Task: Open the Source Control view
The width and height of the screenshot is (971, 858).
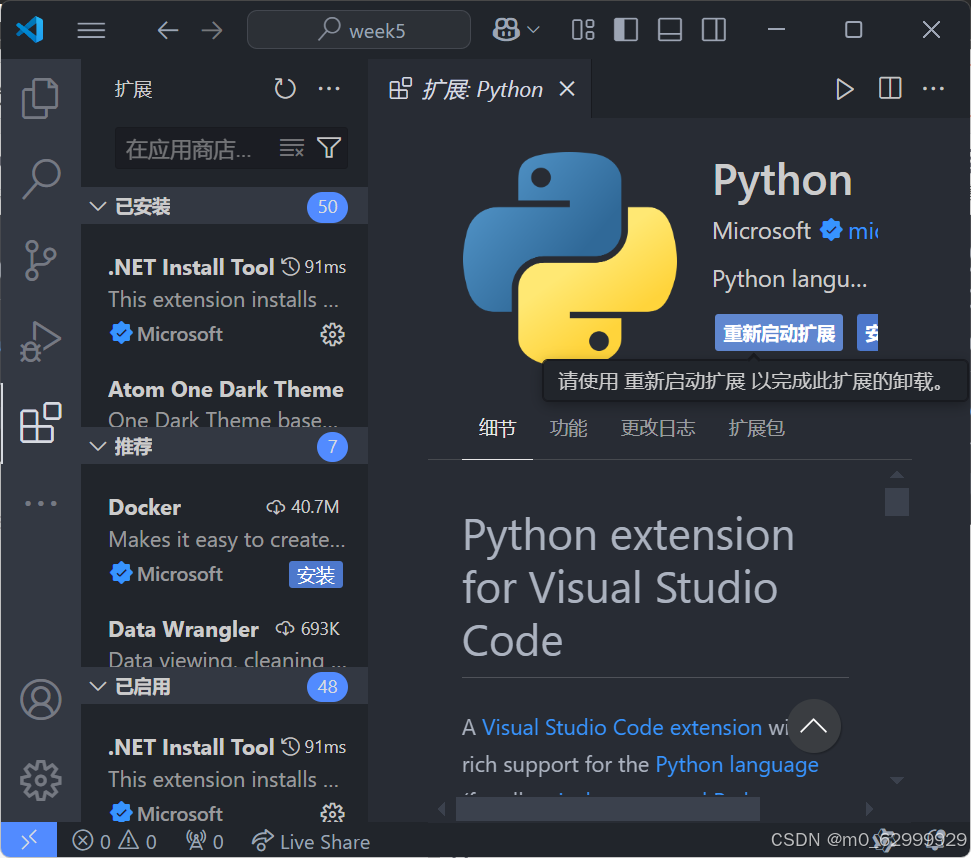Action: pyautogui.click(x=40, y=260)
